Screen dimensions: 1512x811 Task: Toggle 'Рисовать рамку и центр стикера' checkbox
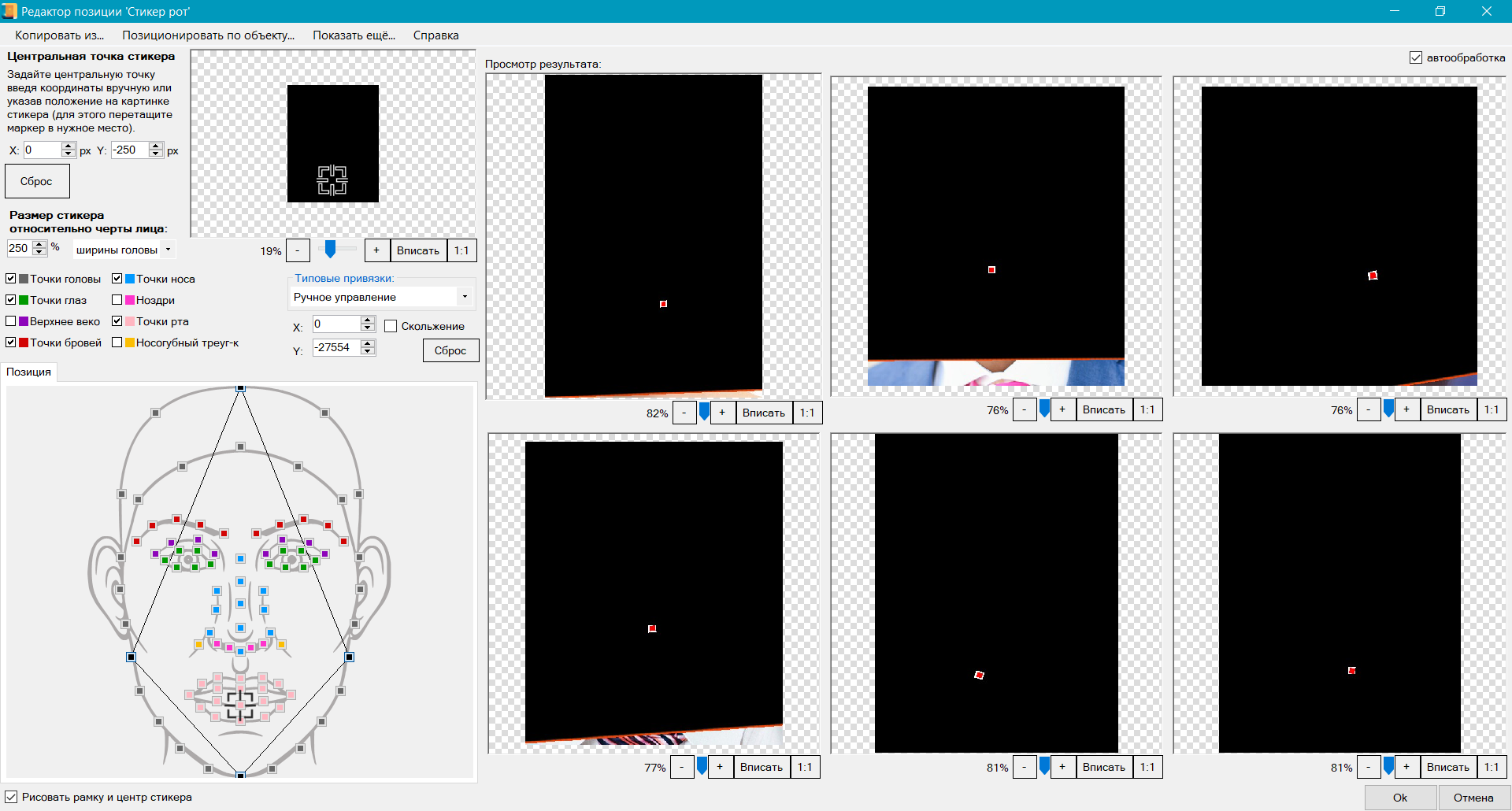[11, 797]
